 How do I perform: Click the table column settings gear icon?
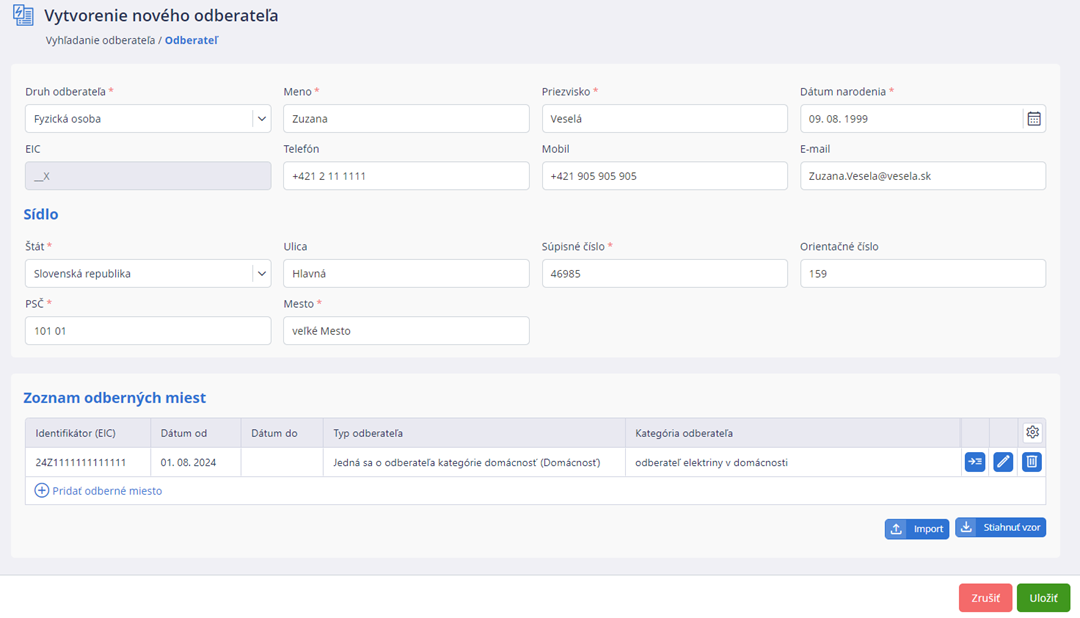click(x=1033, y=432)
